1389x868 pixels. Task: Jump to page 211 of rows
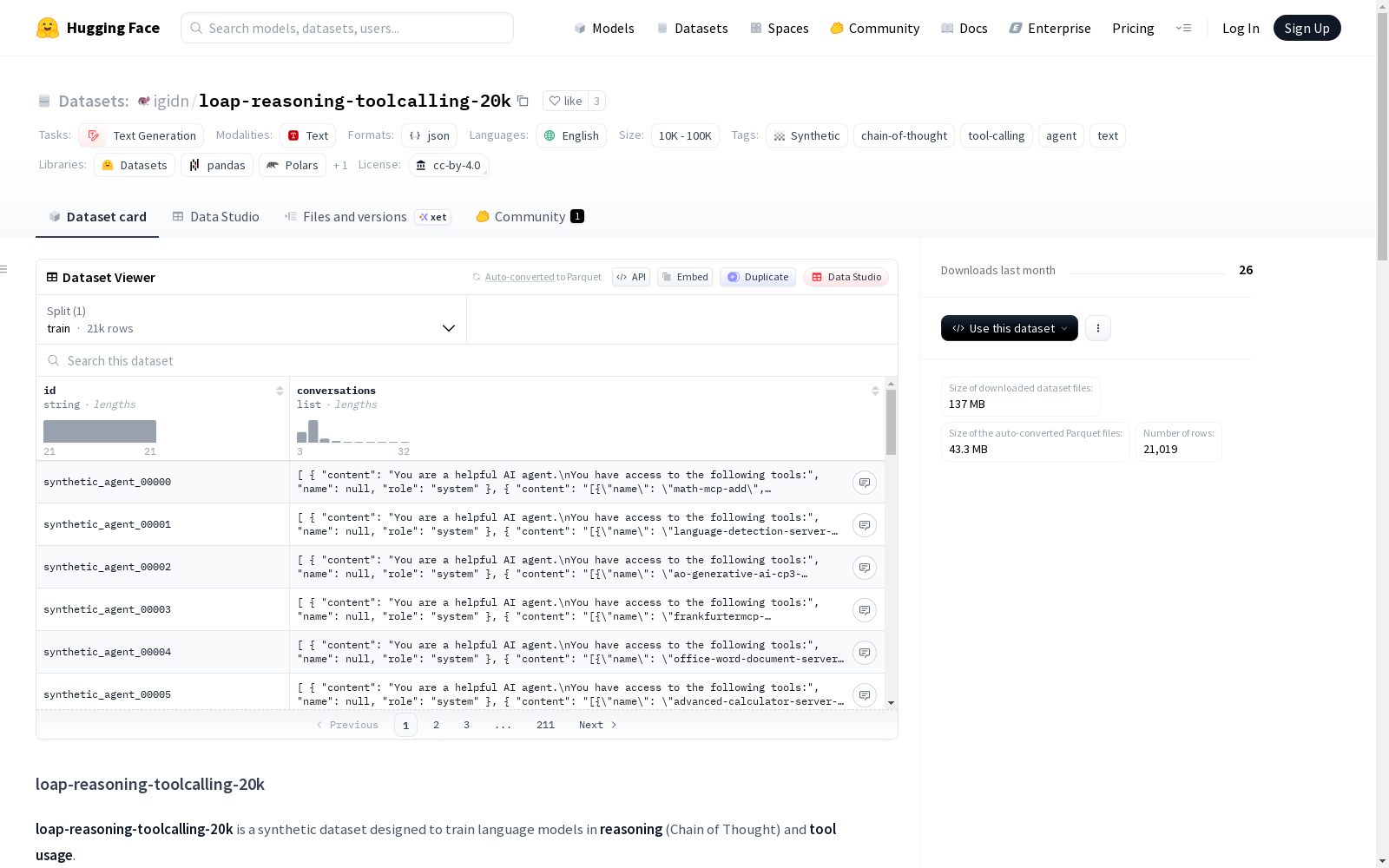(545, 725)
